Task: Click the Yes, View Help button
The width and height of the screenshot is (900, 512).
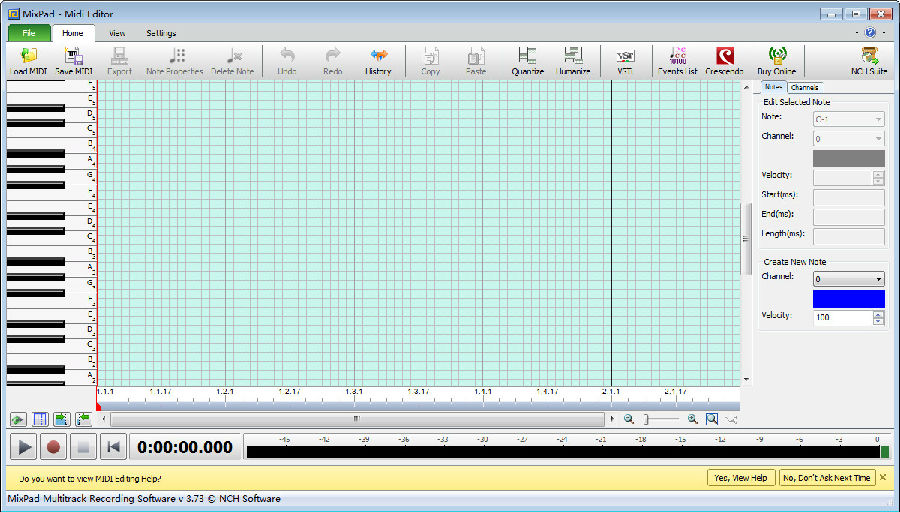Action: point(741,478)
